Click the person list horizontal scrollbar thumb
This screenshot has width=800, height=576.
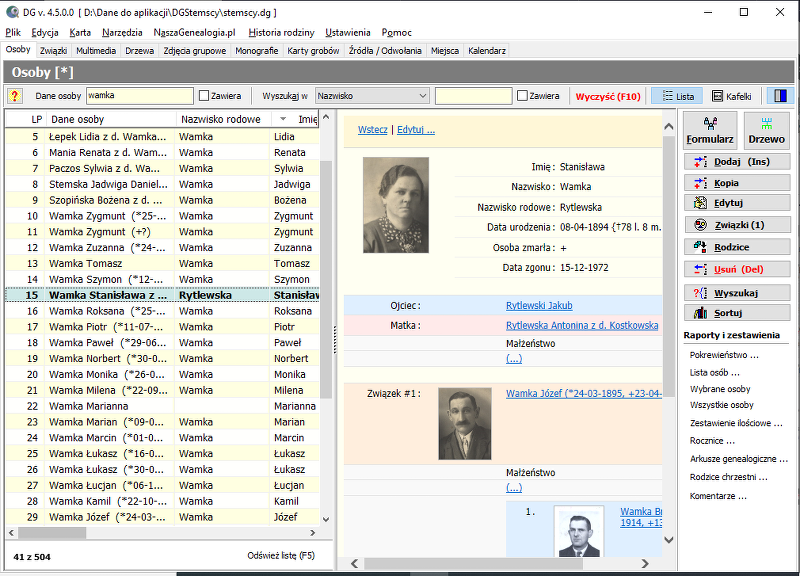point(52,533)
